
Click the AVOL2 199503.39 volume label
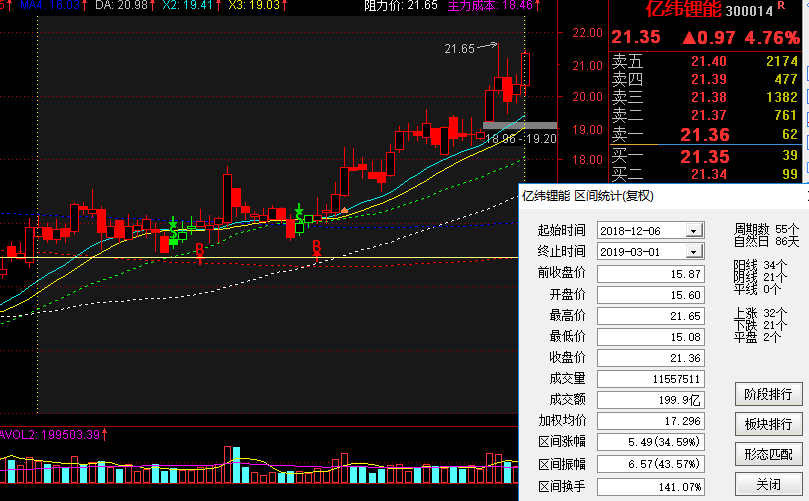pyautogui.click(x=53, y=434)
